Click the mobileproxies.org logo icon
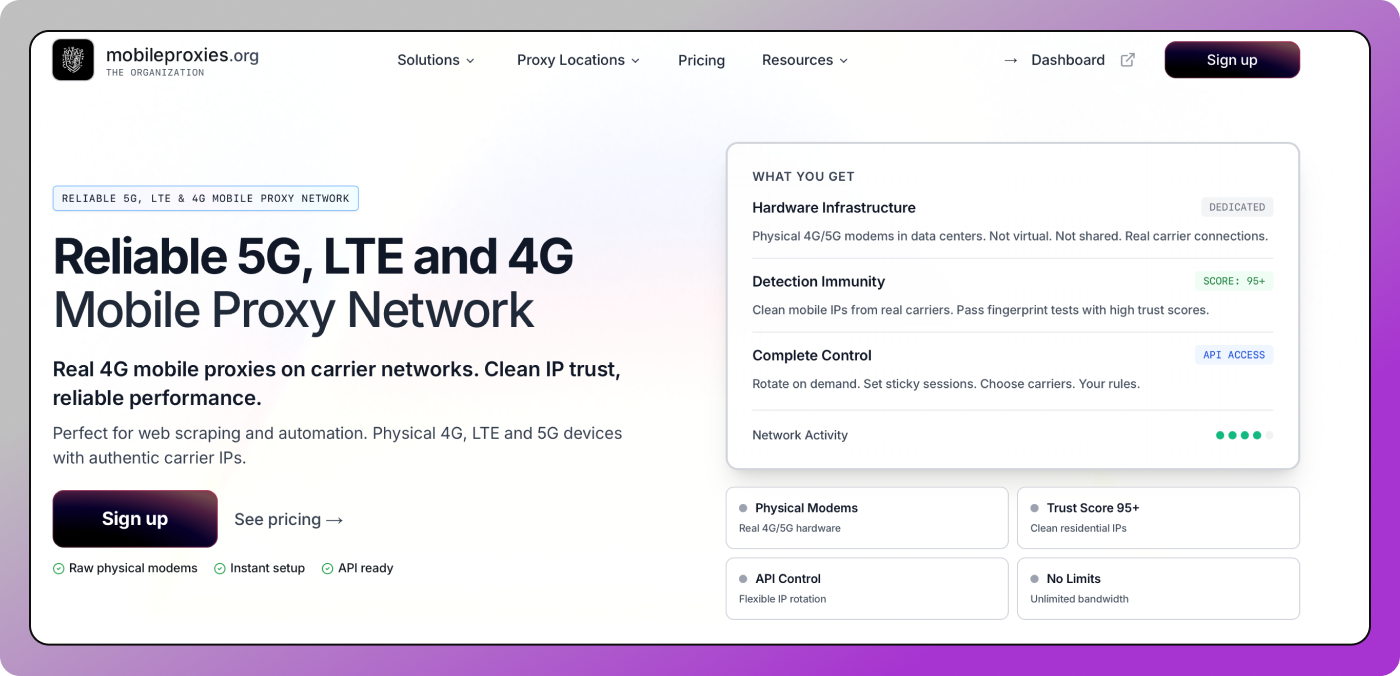 [x=73, y=60]
